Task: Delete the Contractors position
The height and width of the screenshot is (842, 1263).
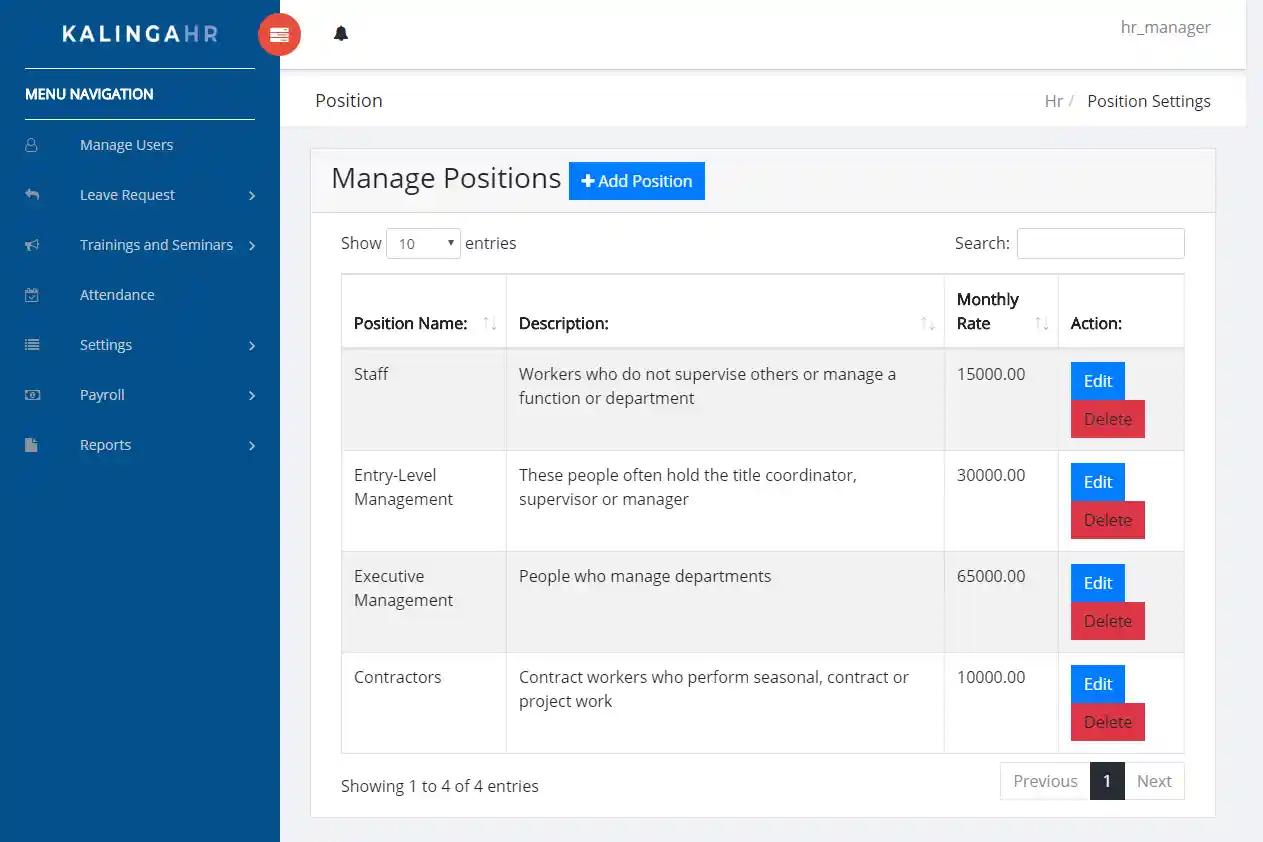Action: [1108, 722]
